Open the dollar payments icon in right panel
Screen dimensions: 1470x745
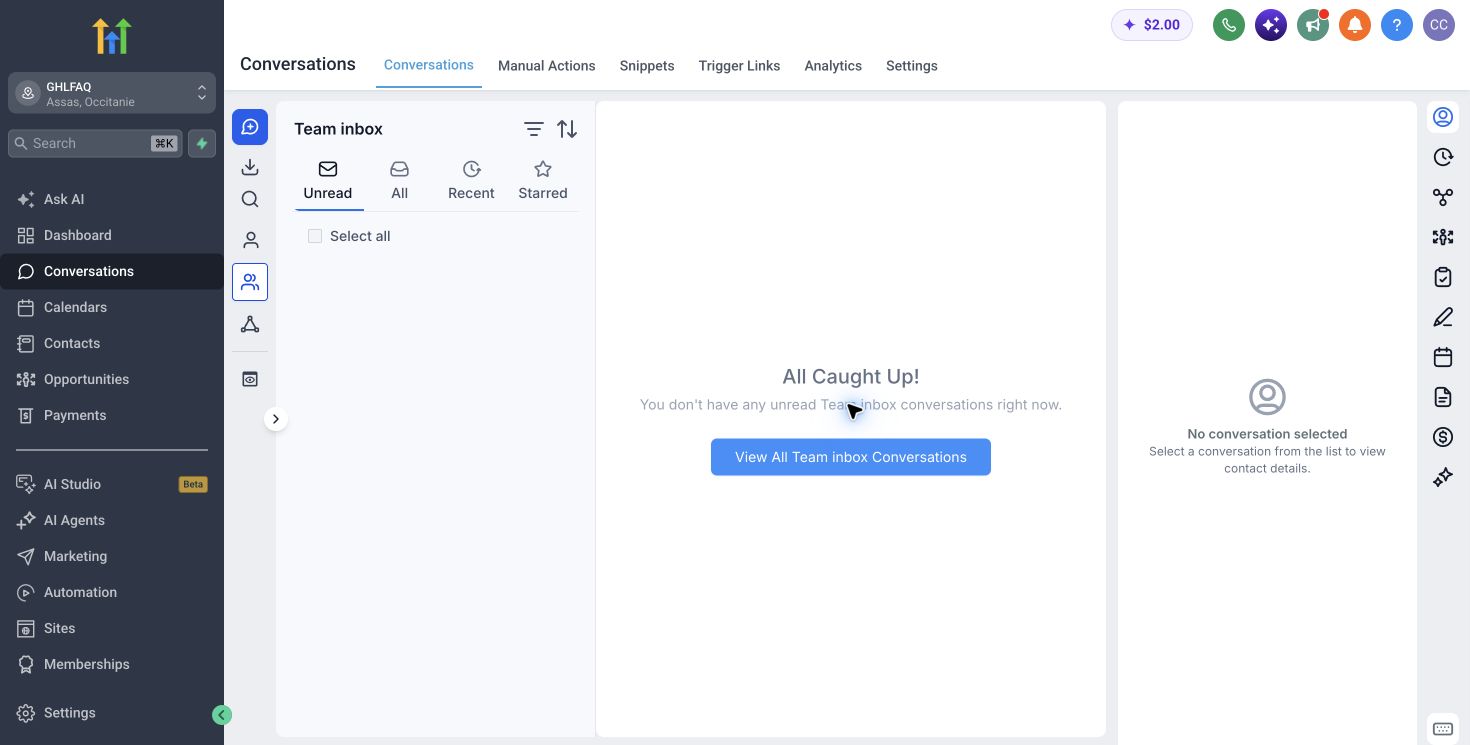click(1442, 437)
